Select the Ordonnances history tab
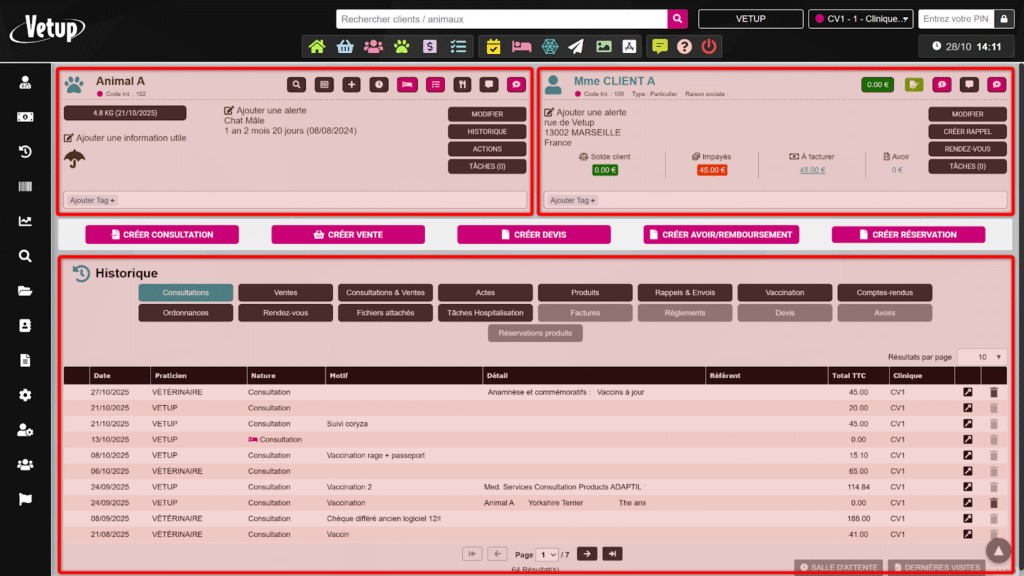 185,313
